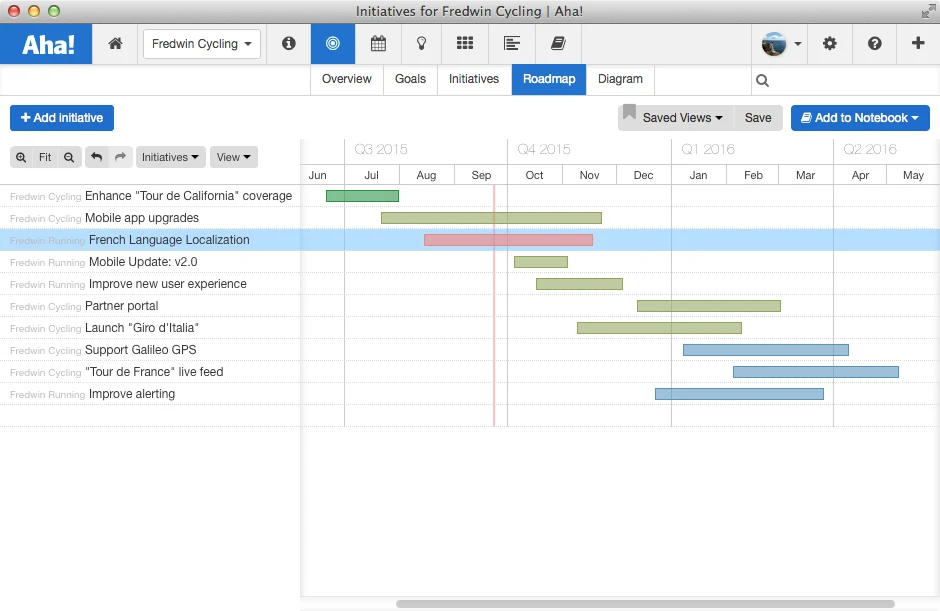Switch to the Diagram tab

[x=620, y=79]
